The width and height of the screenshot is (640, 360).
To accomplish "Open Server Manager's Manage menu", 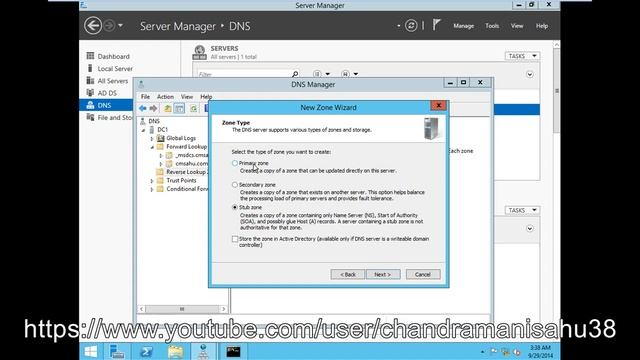I will point(464,26).
